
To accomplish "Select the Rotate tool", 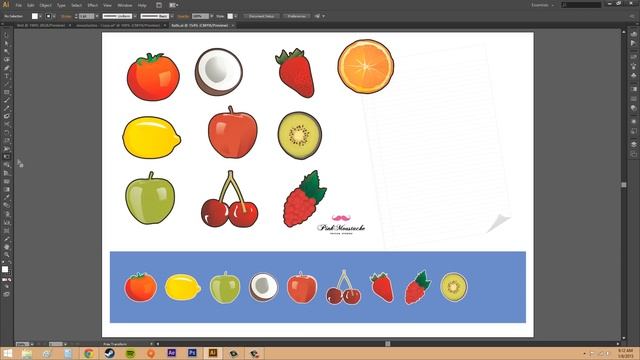I will (6, 133).
